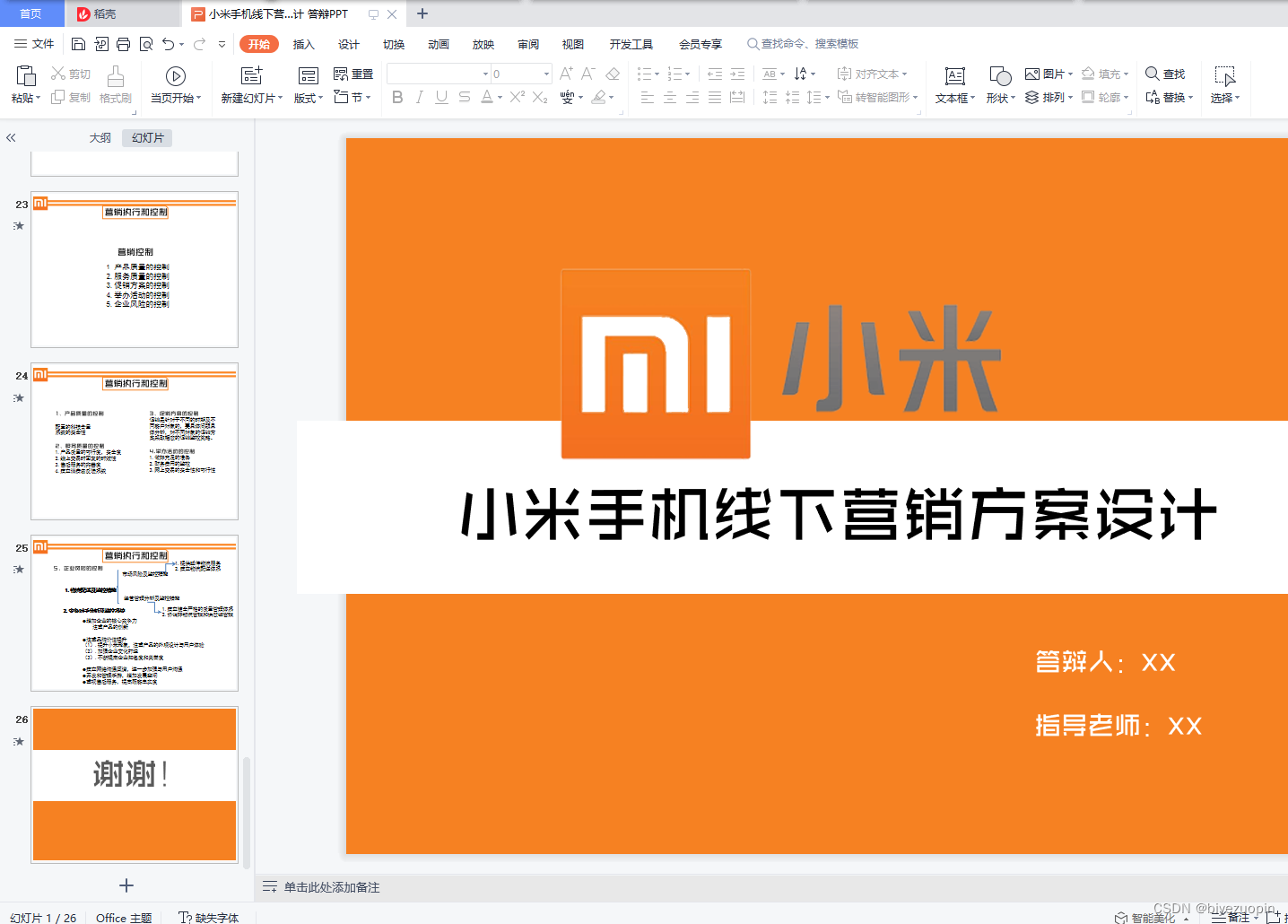
Task: Click the Redo arrow icon
Action: click(200, 44)
